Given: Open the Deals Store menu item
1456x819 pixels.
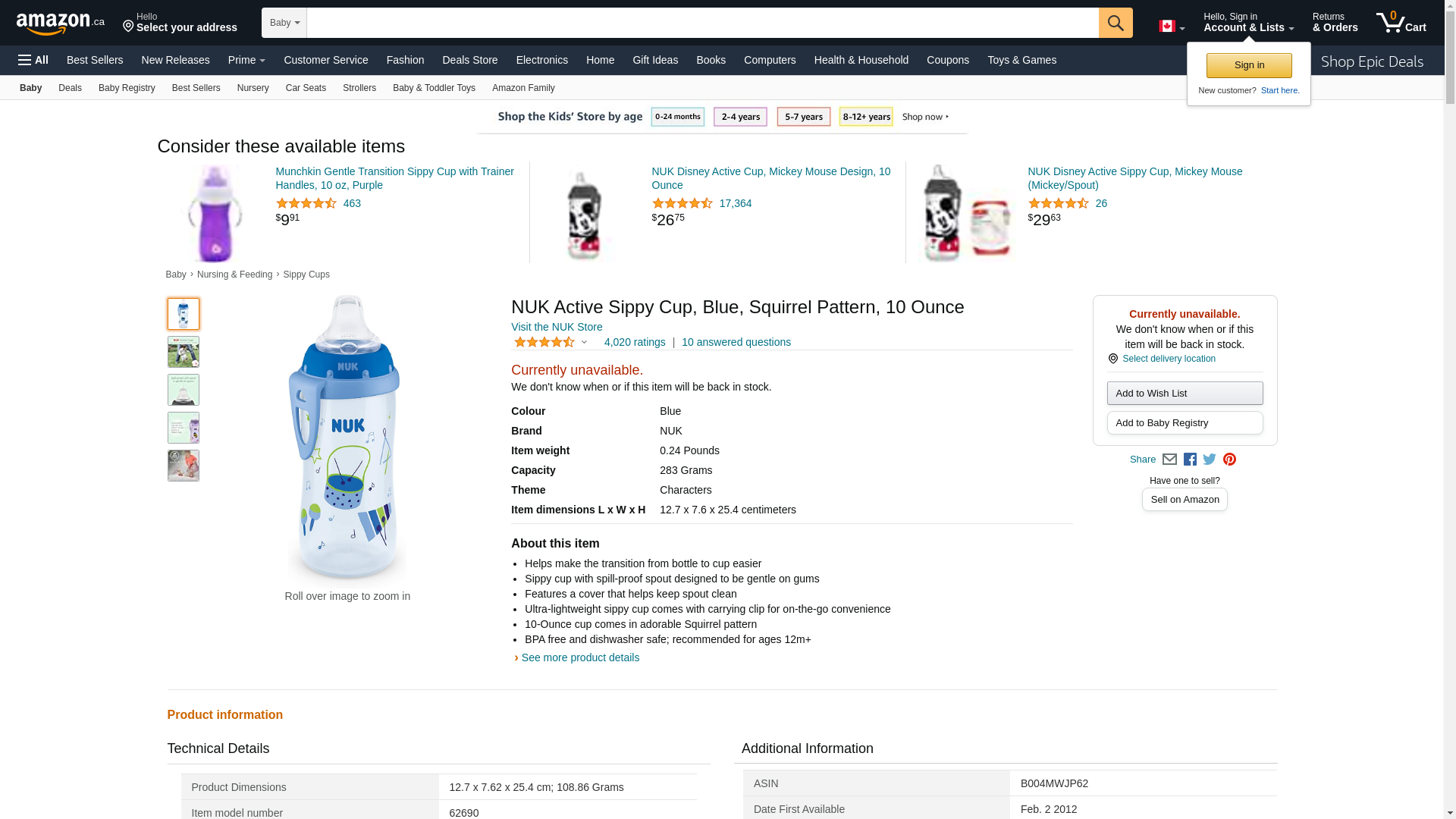Looking at the screenshot, I should click(469, 60).
